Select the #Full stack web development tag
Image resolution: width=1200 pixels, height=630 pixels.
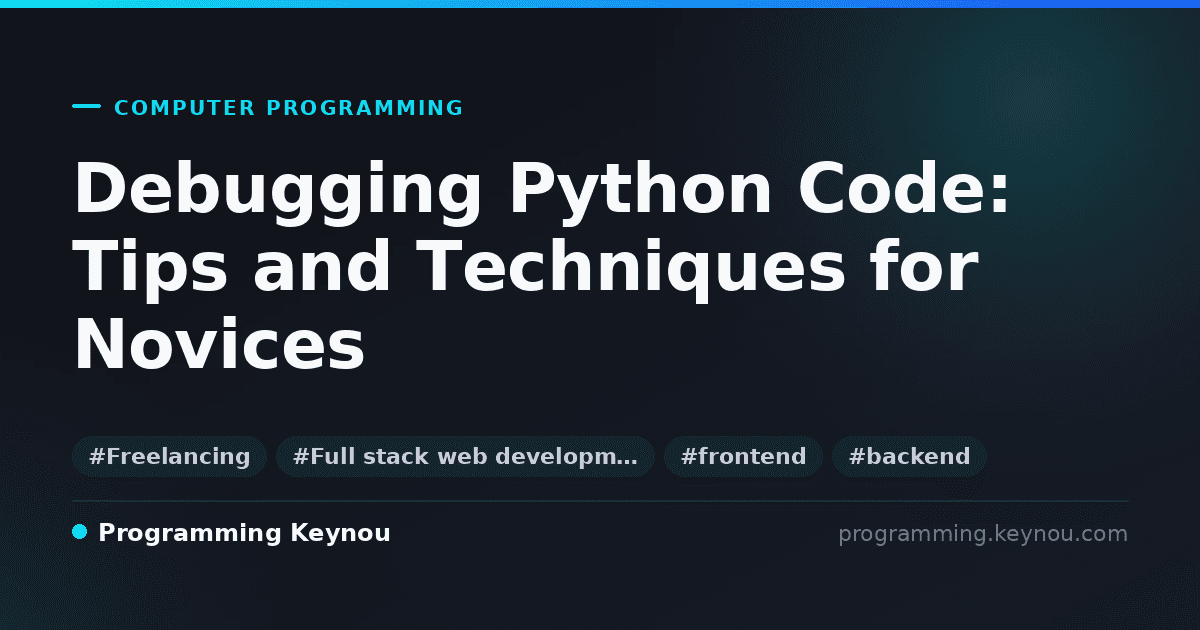pos(465,457)
